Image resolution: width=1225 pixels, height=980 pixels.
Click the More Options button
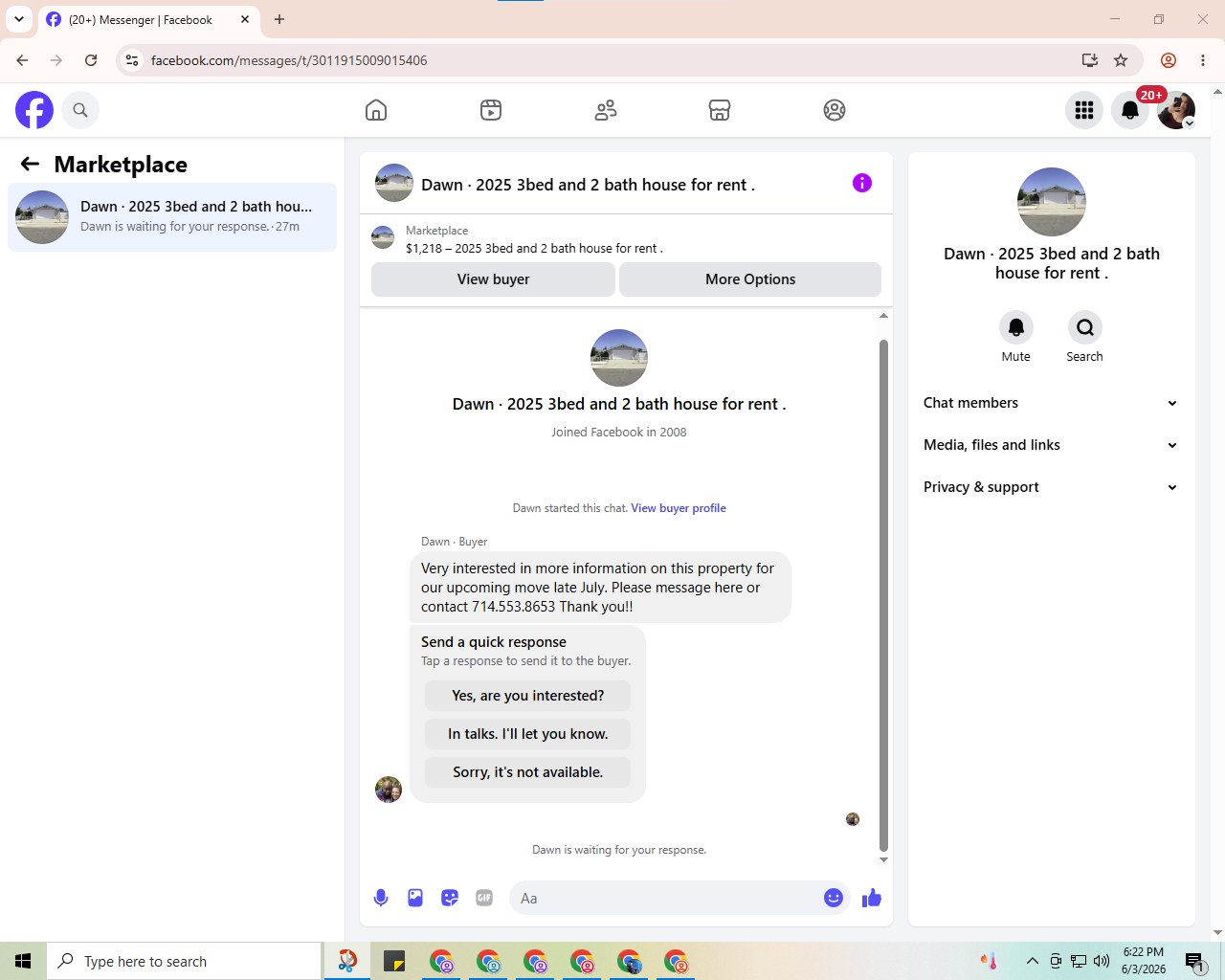[x=750, y=279]
